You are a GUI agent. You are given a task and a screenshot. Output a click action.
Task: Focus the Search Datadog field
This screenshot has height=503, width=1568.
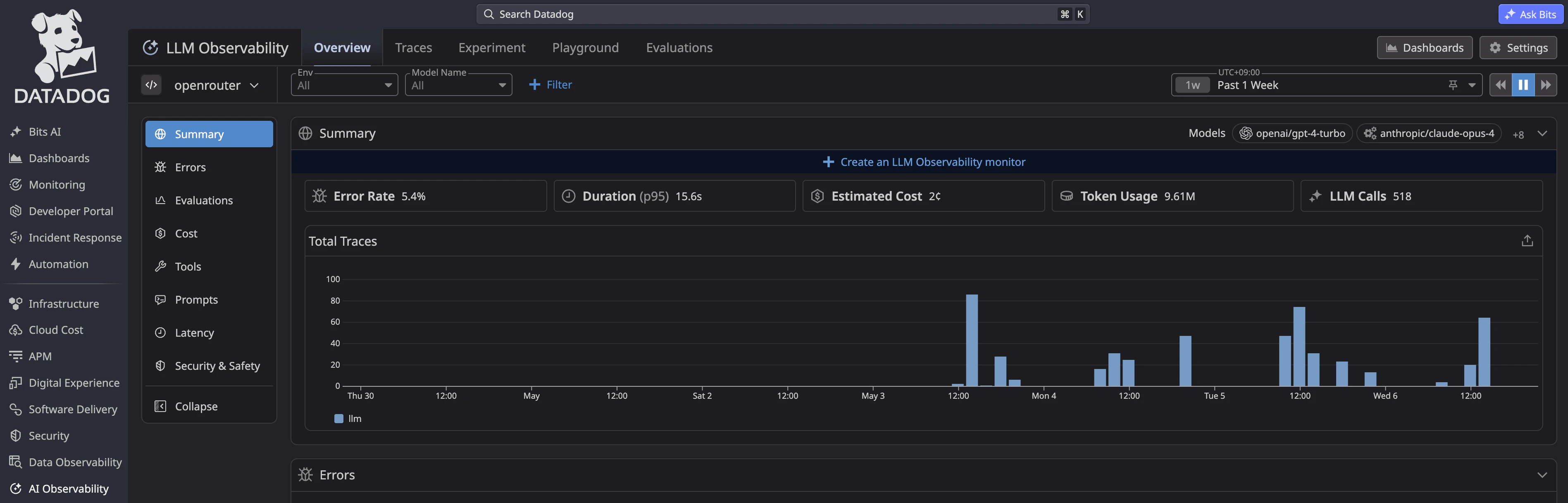[x=783, y=14]
